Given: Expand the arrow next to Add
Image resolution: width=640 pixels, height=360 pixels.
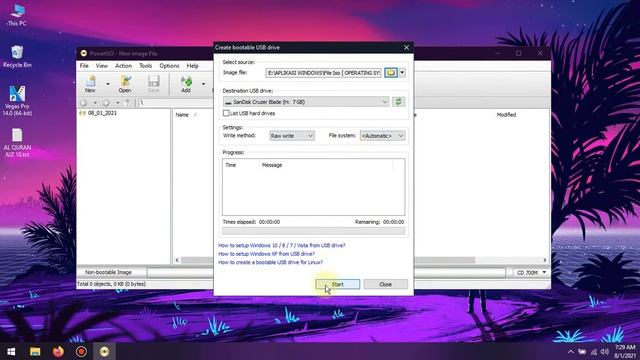Looking at the screenshot, I should tap(203, 84).
